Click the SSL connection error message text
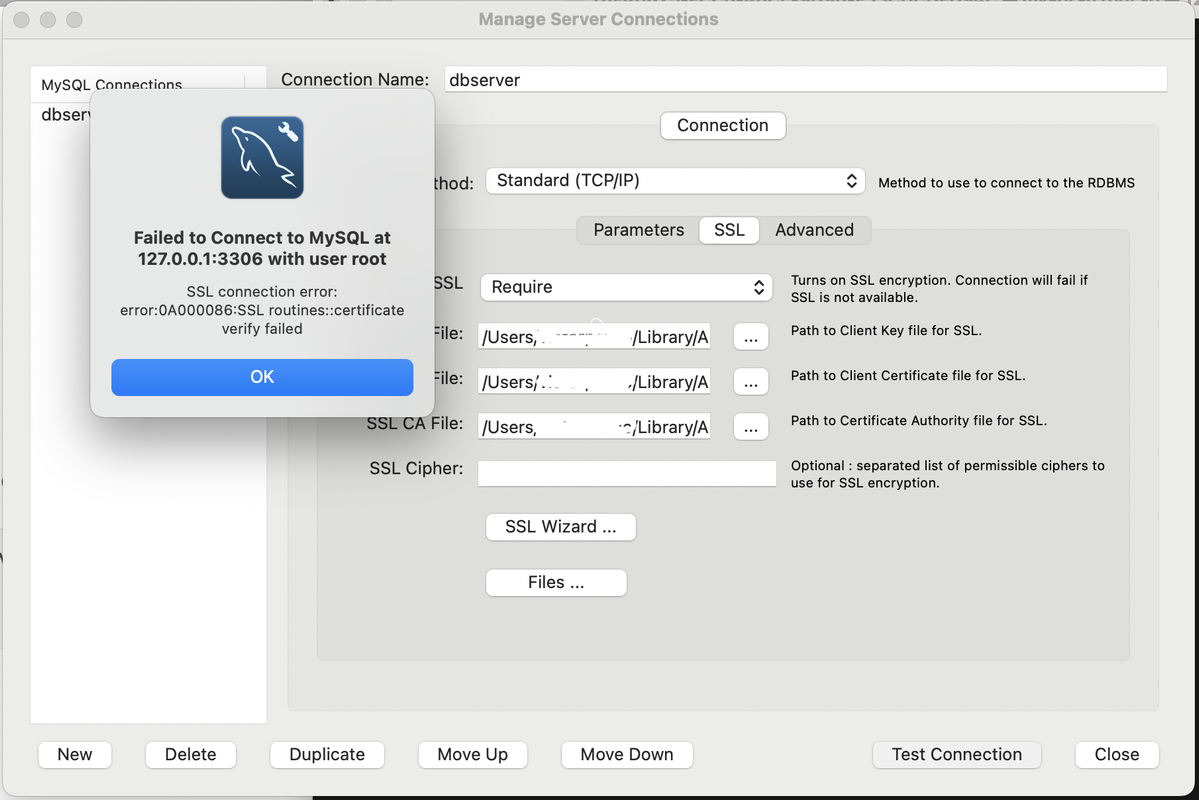1199x800 pixels. [262, 310]
